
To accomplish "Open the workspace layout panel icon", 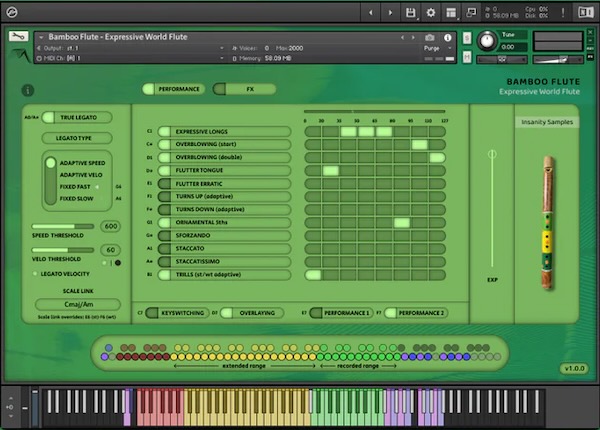I will 451,13.
